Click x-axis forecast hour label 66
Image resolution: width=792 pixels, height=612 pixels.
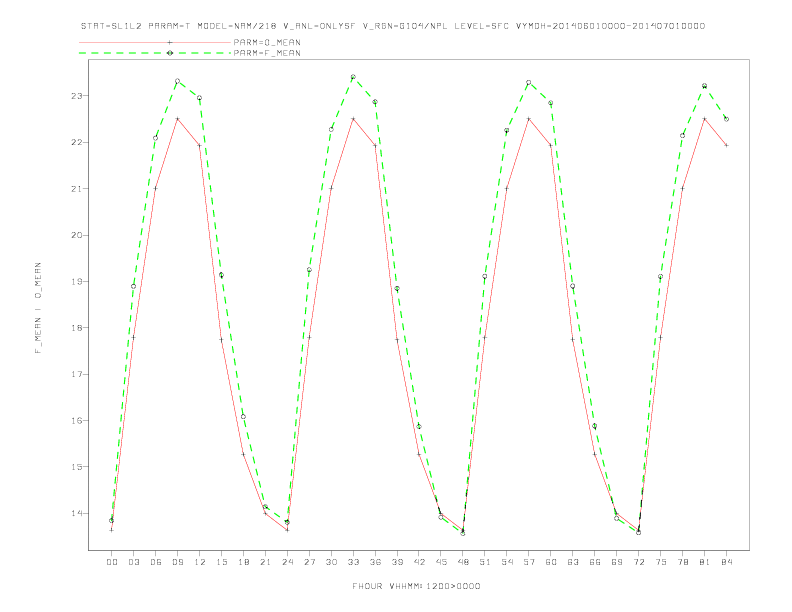click(x=595, y=562)
